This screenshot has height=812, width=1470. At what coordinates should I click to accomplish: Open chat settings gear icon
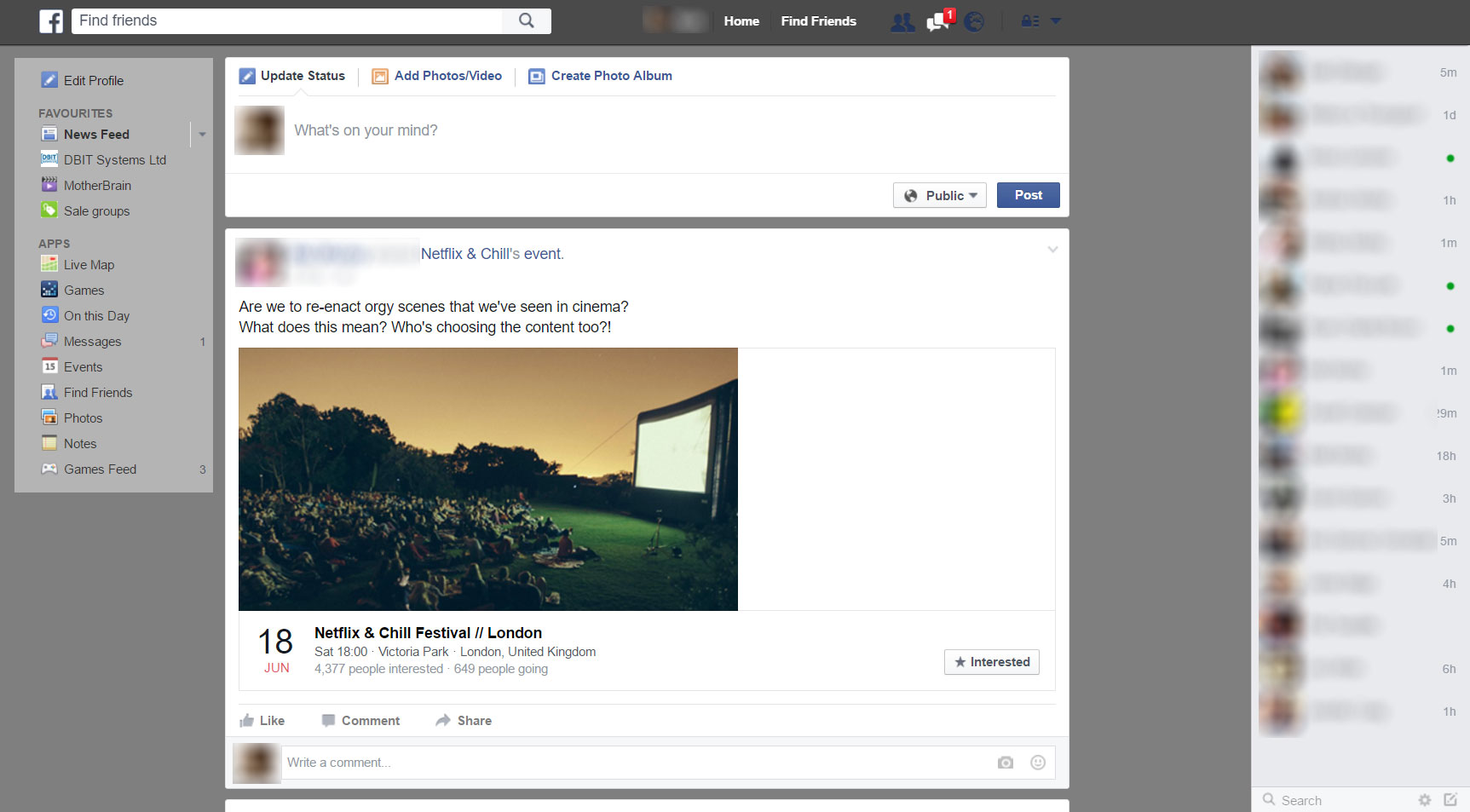coord(1425,800)
